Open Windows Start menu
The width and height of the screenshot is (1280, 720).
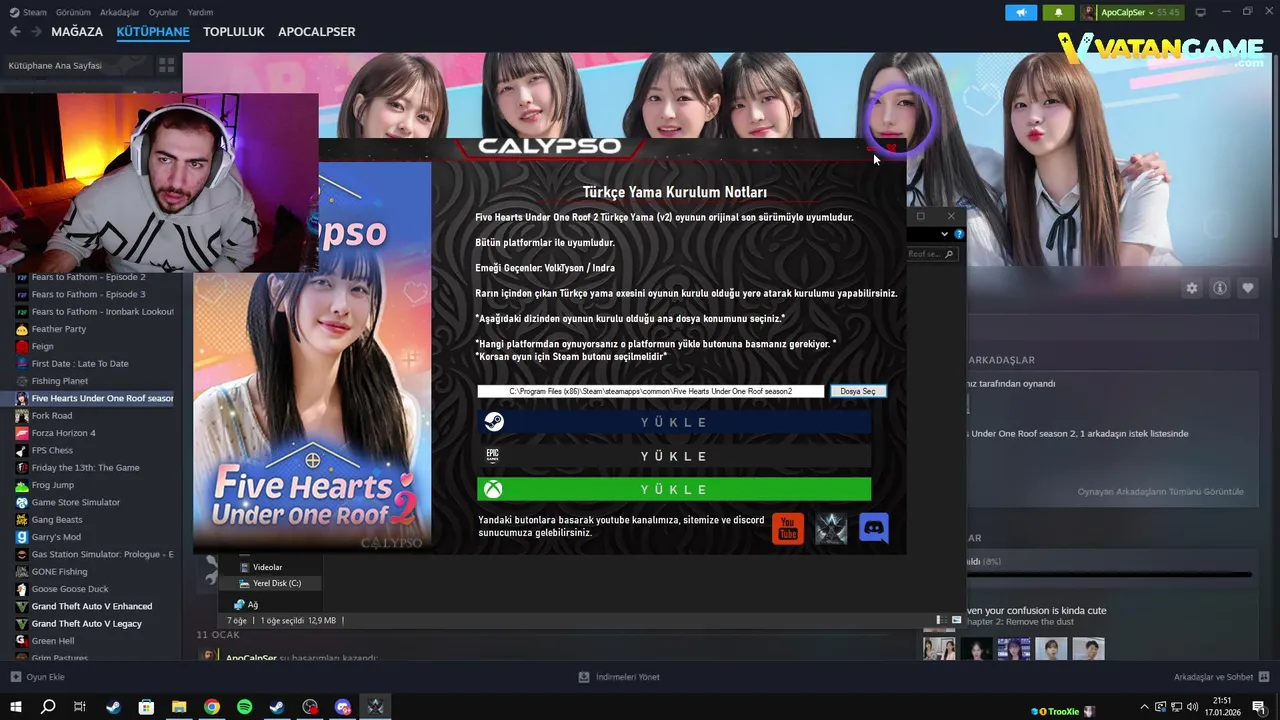coord(16,707)
